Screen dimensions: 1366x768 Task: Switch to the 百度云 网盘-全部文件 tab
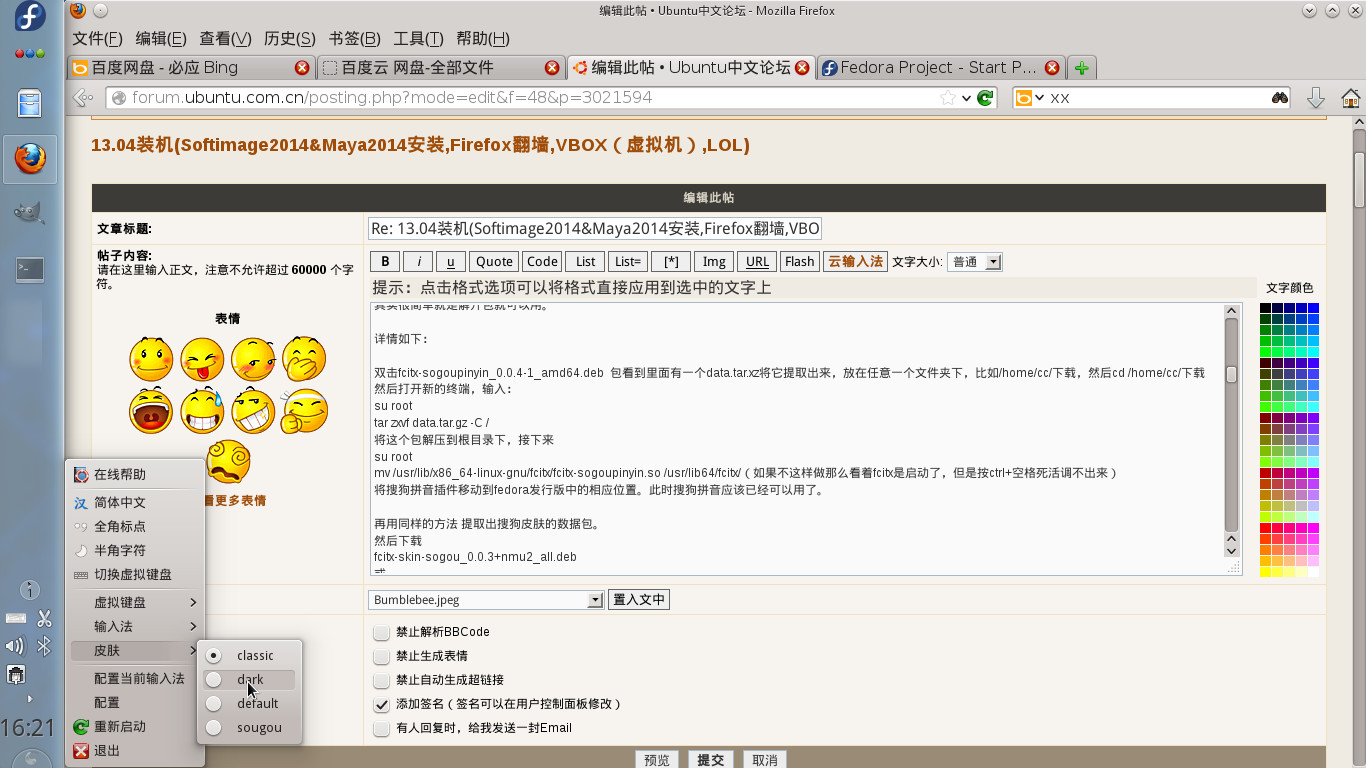(x=440, y=68)
